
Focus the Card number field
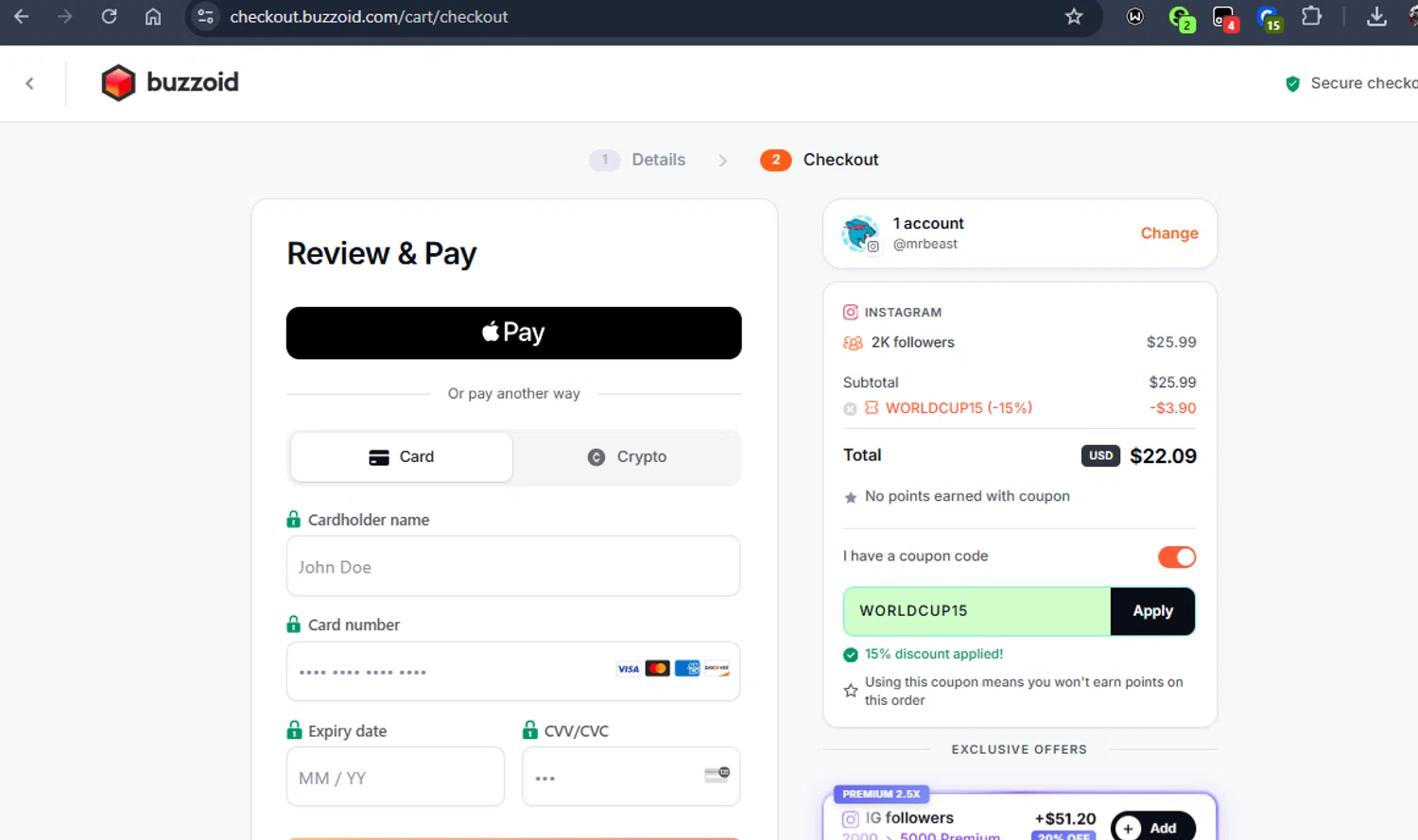[513, 671]
